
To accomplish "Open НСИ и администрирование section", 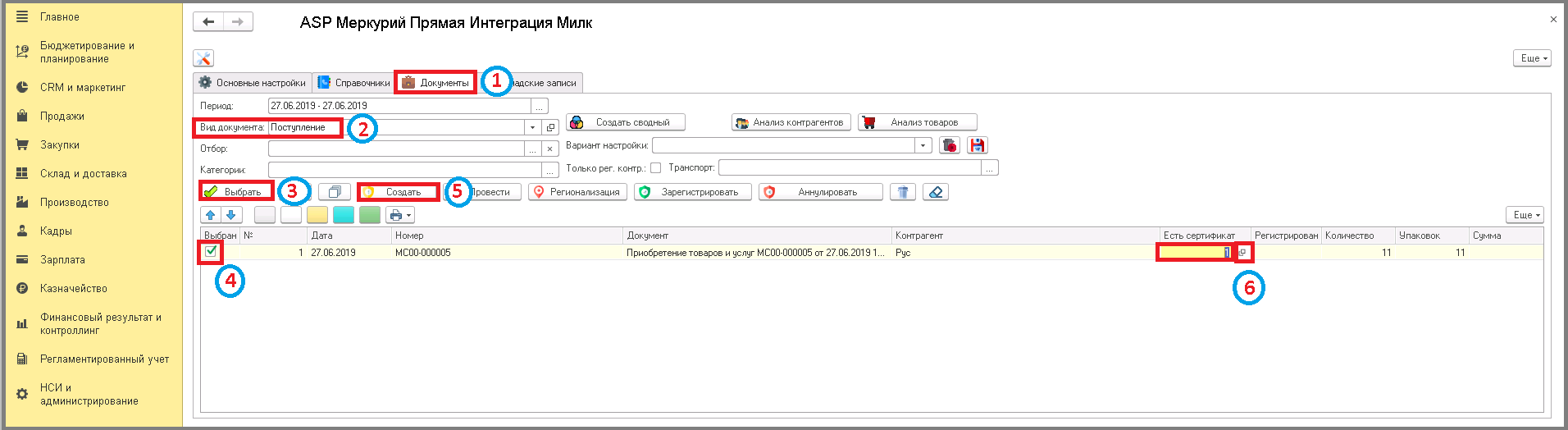I will coord(89,394).
